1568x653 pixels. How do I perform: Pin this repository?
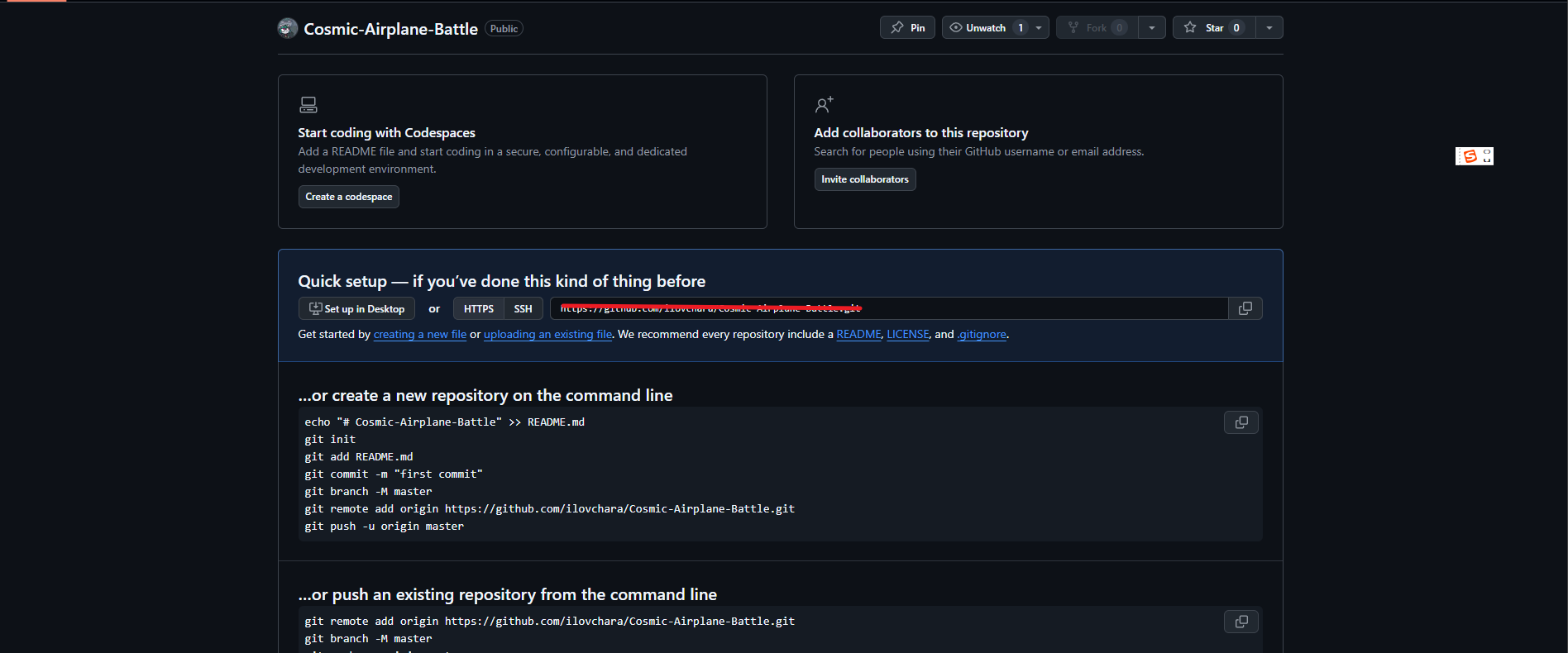907,27
